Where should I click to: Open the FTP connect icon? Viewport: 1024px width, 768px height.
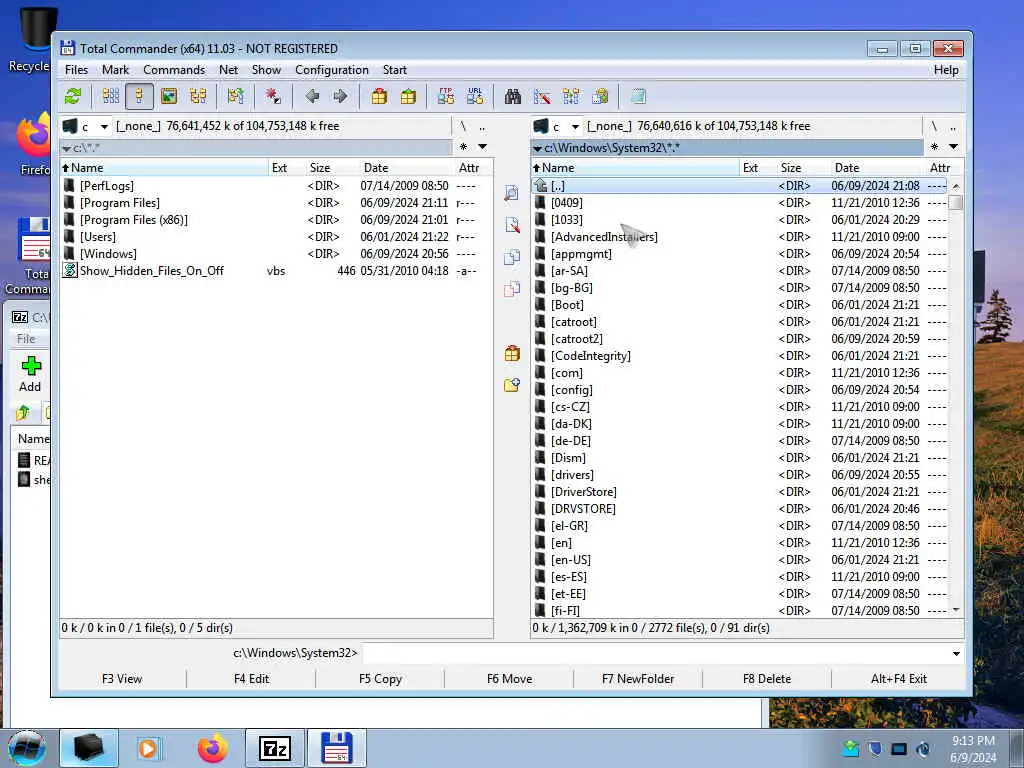point(446,97)
